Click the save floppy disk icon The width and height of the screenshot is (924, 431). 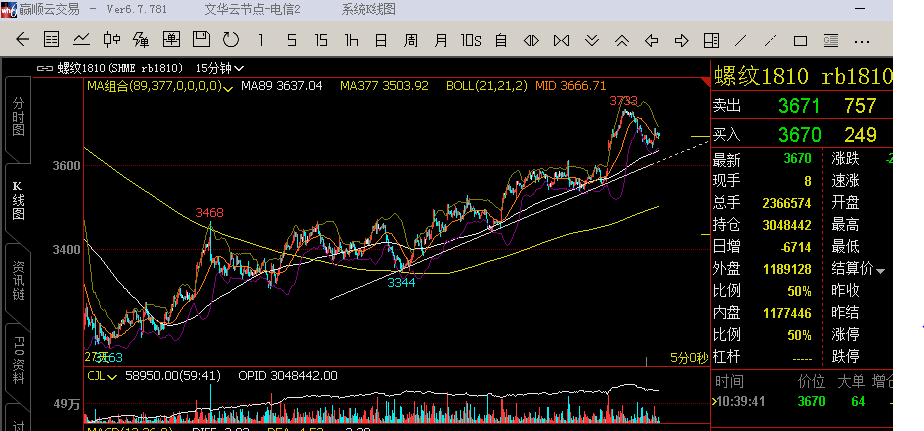click(x=201, y=40)
